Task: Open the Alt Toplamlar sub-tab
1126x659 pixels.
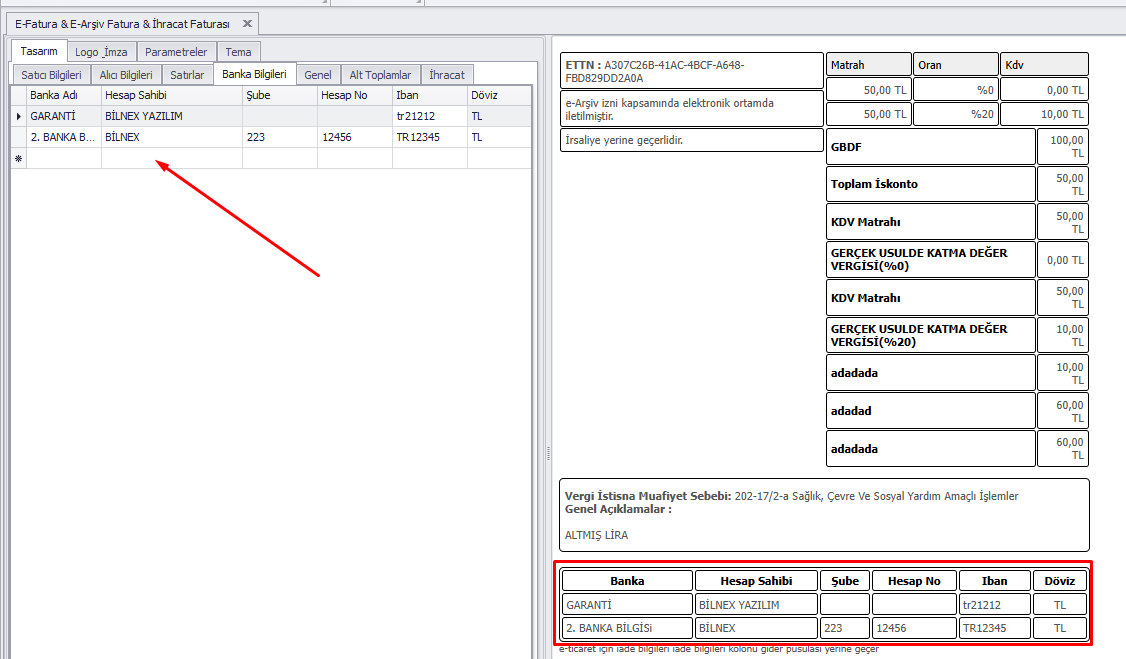Action: pos(380,75)
